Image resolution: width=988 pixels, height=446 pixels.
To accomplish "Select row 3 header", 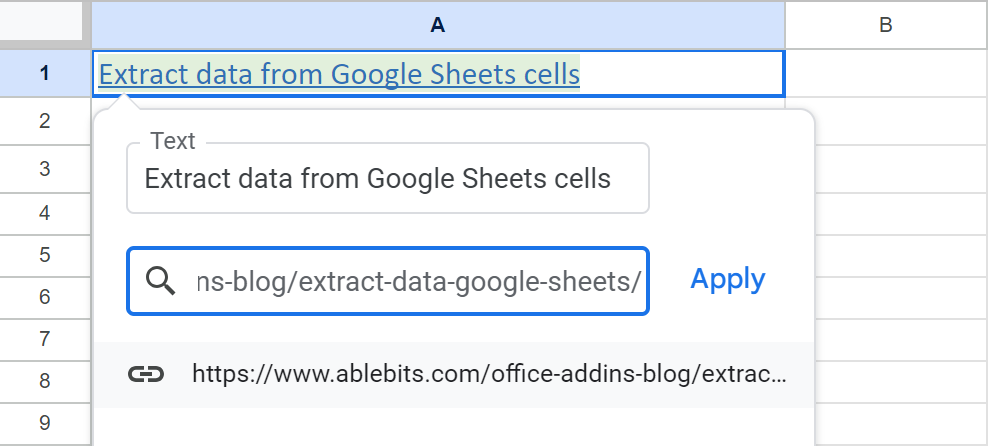I will click(x=44, y=168).
